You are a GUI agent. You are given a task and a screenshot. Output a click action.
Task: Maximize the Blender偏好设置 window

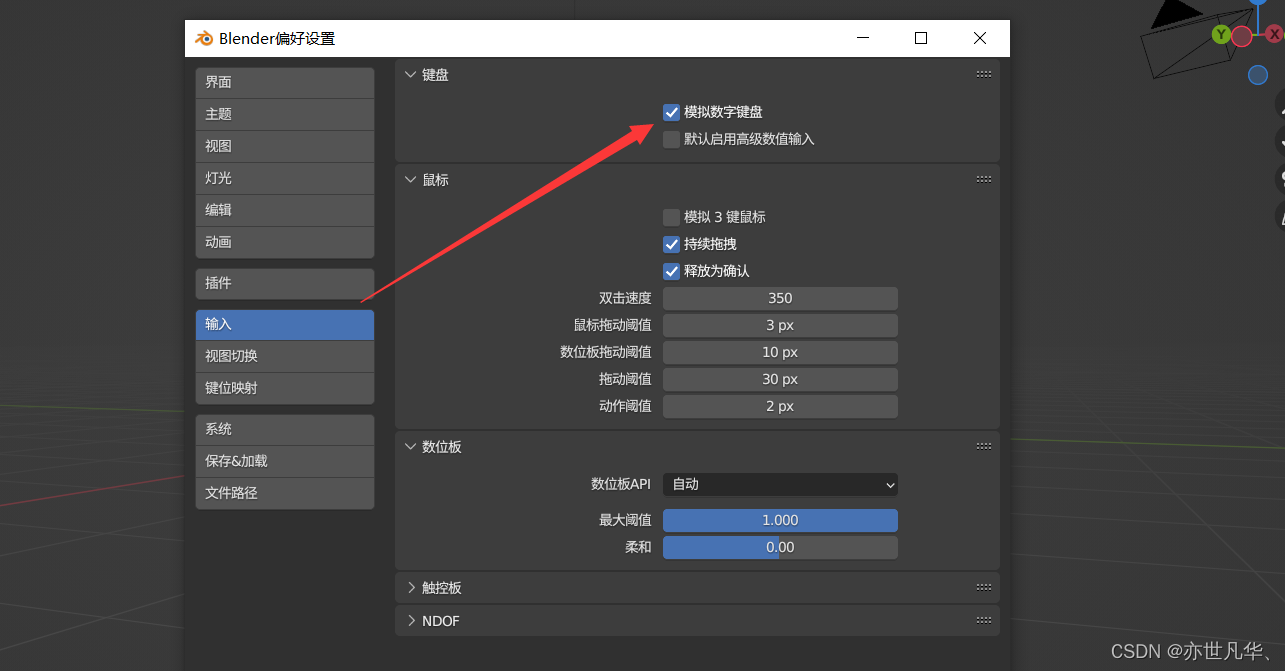[921, 38]
